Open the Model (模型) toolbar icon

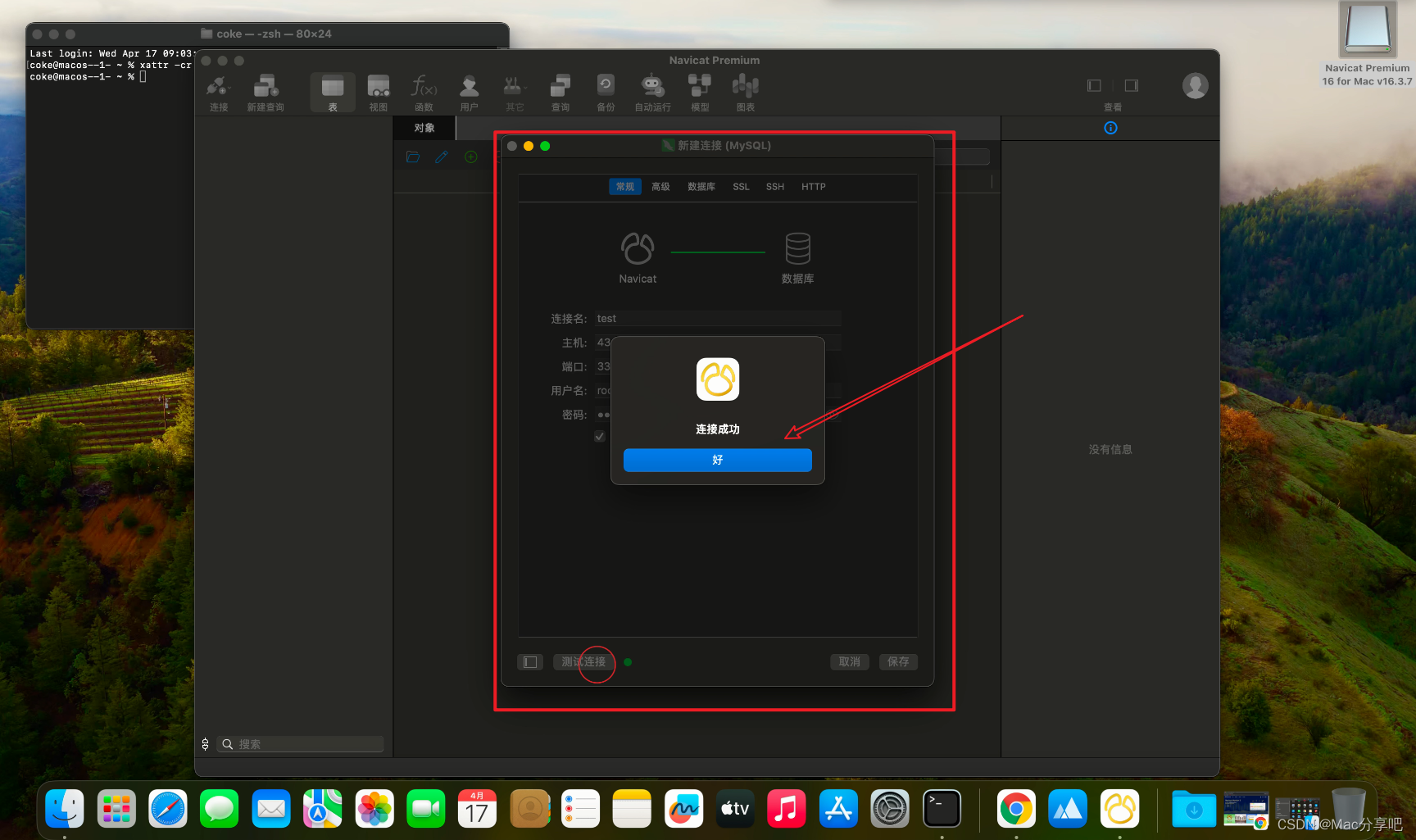pyautogui.click(x=700, y=93)
